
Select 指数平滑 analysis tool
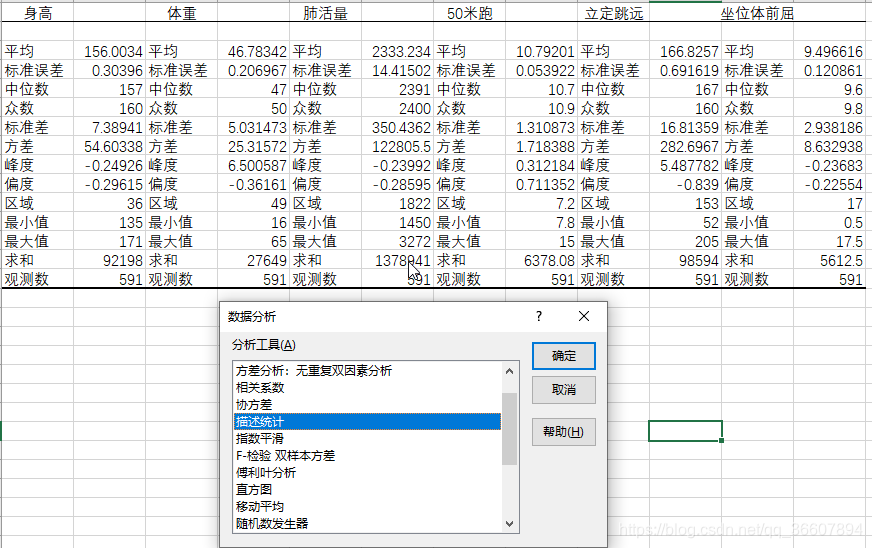[x=367, y=438]
